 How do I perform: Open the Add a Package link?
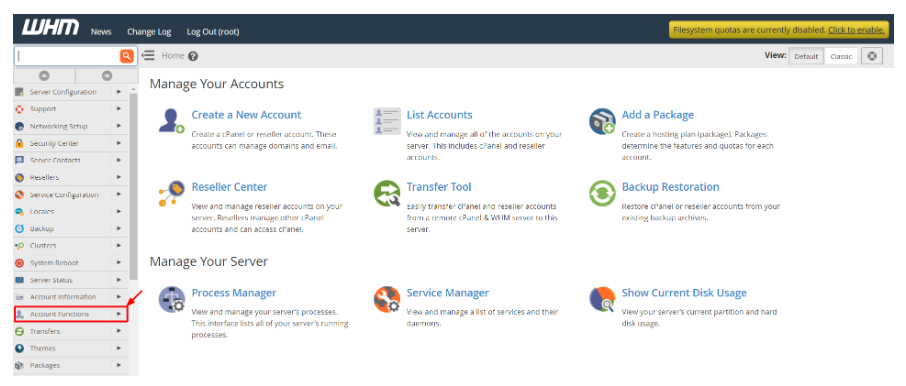(x=658, y=115)
